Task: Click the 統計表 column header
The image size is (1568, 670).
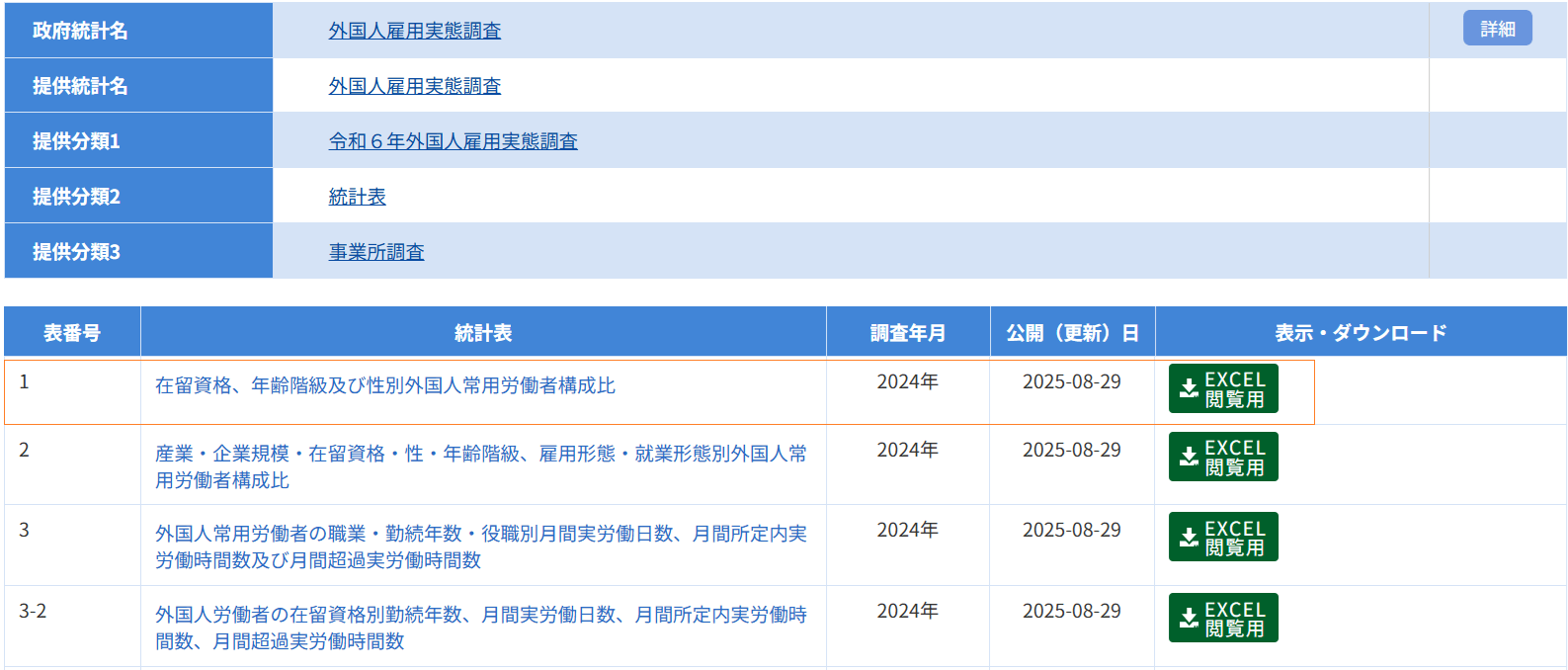Action: click(483, 333)
